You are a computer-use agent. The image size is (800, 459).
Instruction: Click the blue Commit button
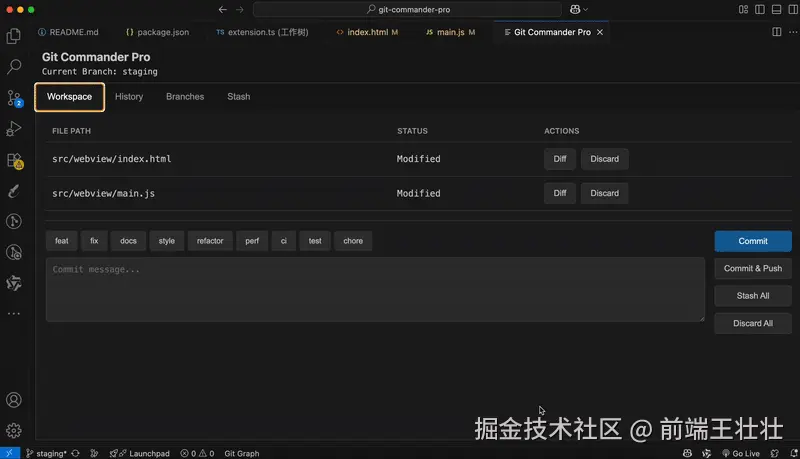(x=753, y=241)
